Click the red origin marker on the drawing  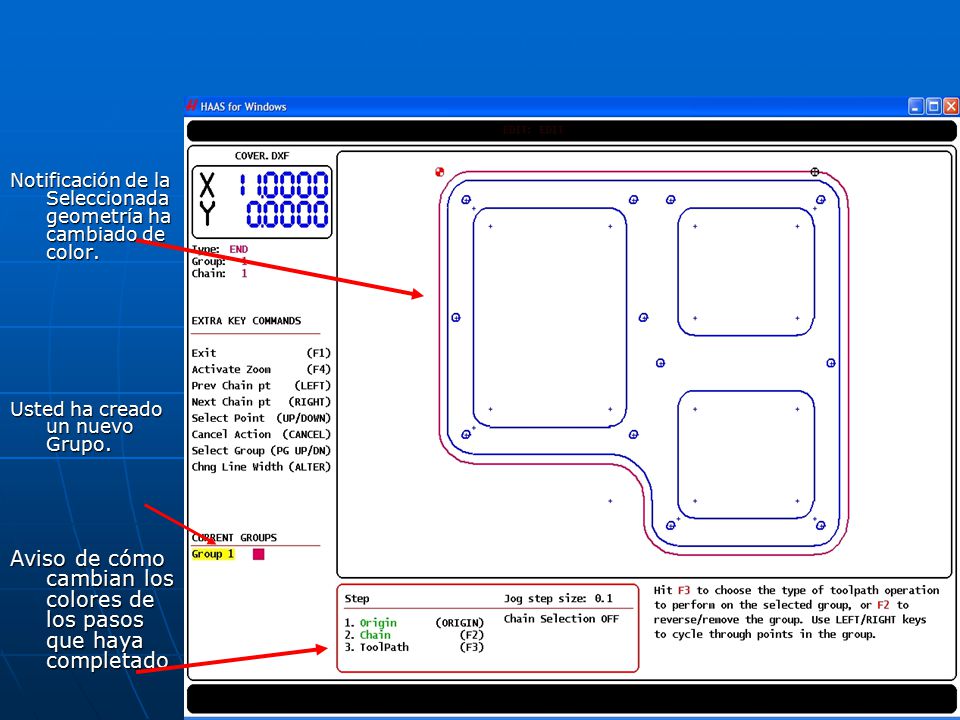coord(440,172)
